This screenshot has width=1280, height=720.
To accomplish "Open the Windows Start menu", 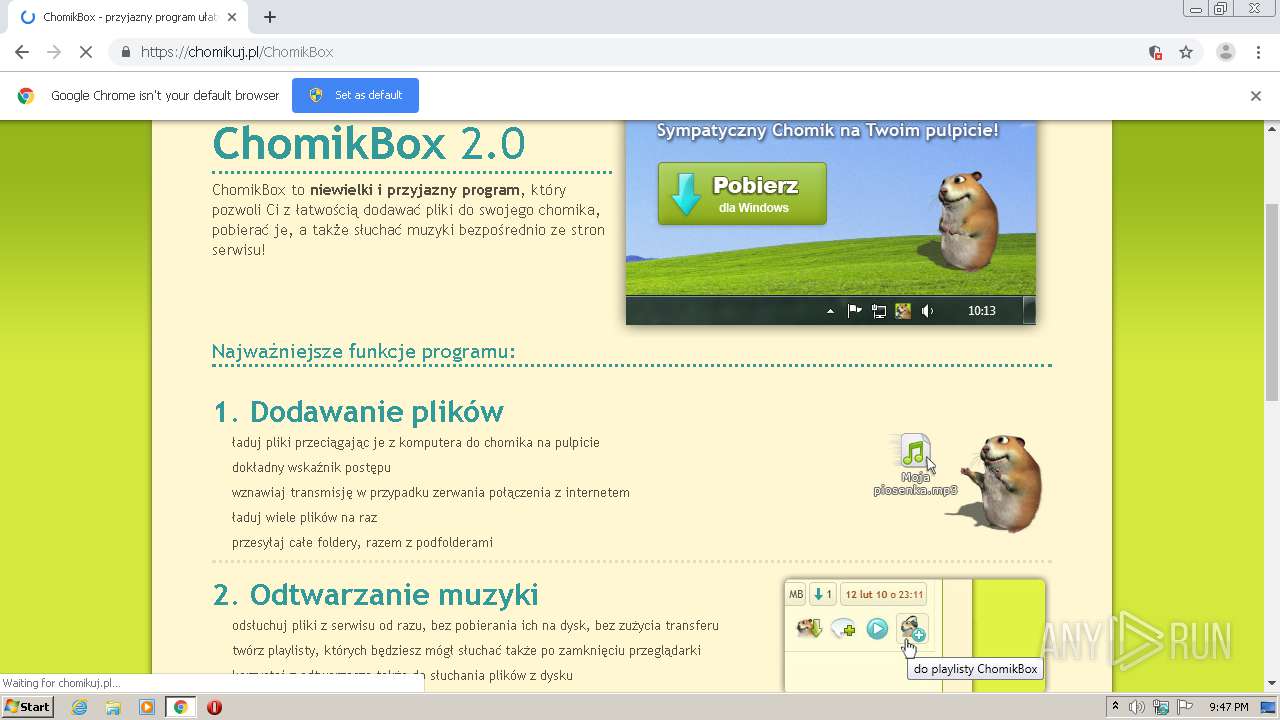I will click(27, 707).
